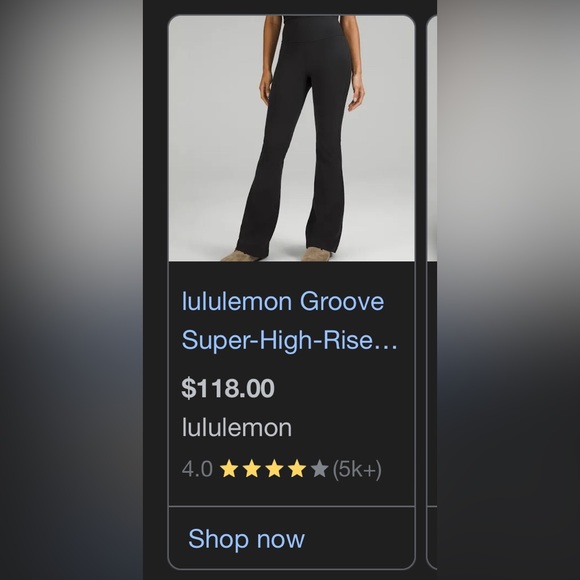Select the $118.00 price text
This screenshot has height=580, width=580.
(x=228, y=388)
